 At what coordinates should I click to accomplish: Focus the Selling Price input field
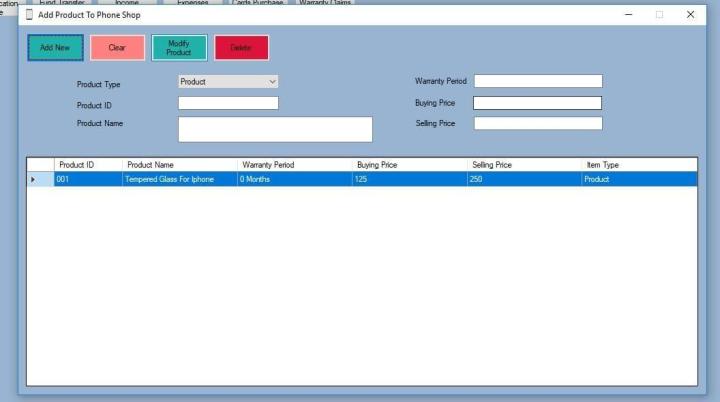(538, 124)
